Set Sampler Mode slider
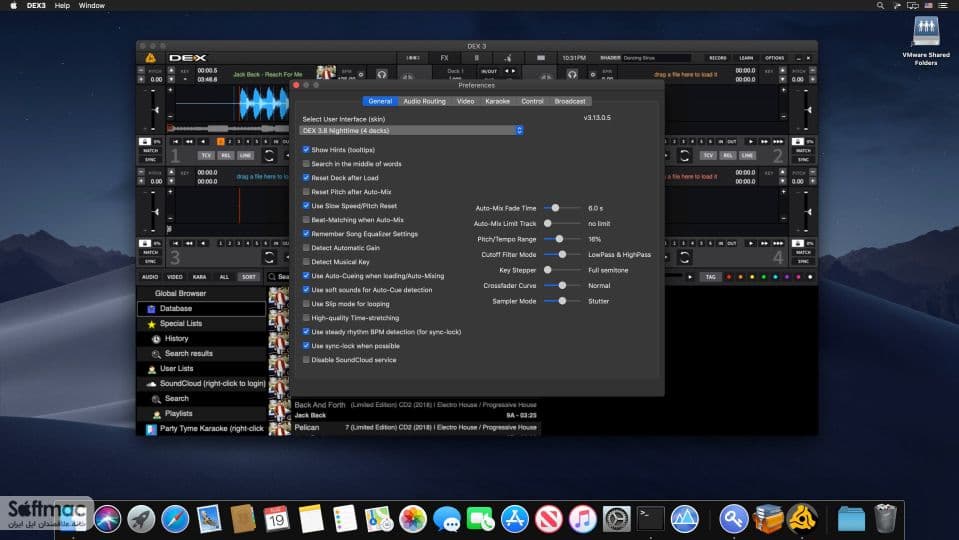 click(x=562, y=301)
